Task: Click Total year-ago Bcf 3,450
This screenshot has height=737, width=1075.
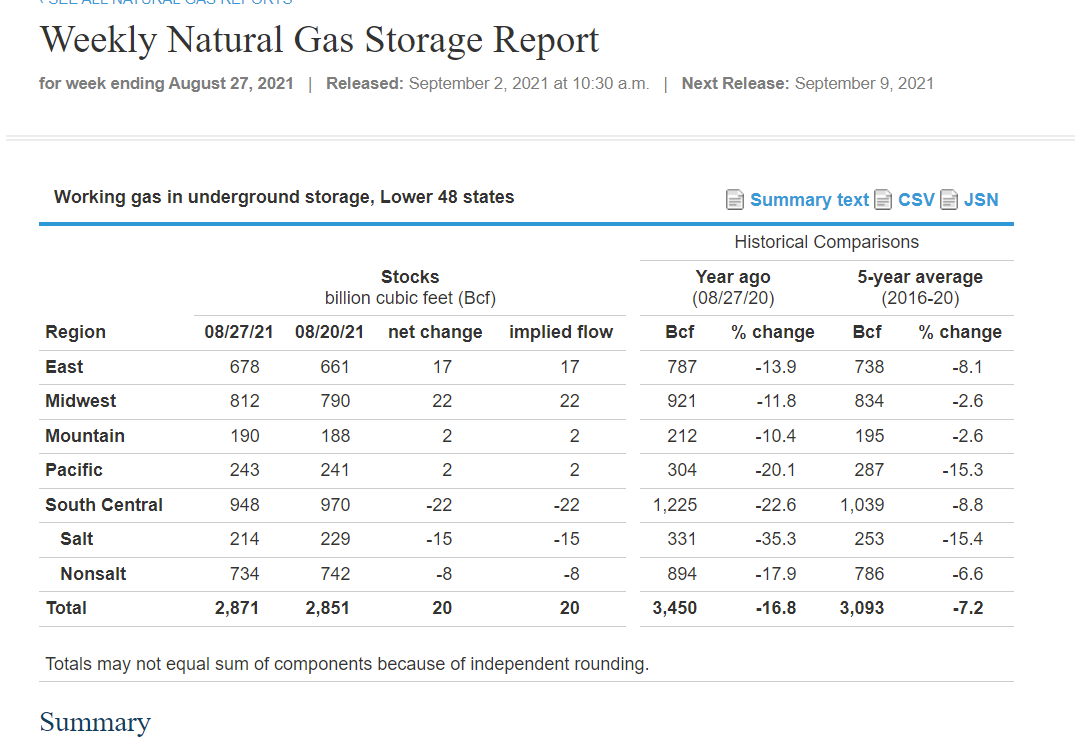Action: point(675,608)
